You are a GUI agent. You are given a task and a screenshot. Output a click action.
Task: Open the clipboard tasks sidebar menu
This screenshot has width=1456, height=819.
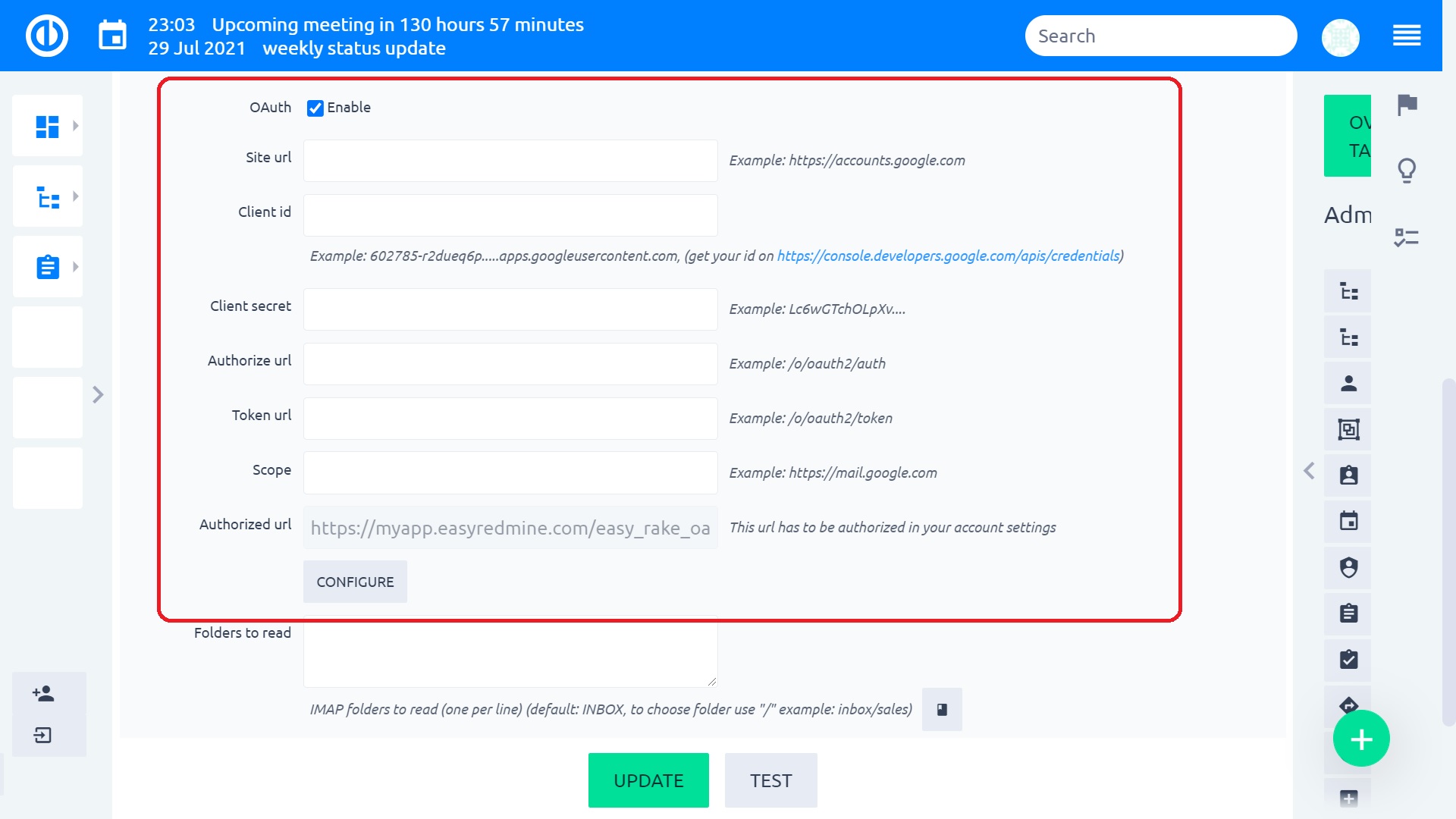click(x=48, y=267)
